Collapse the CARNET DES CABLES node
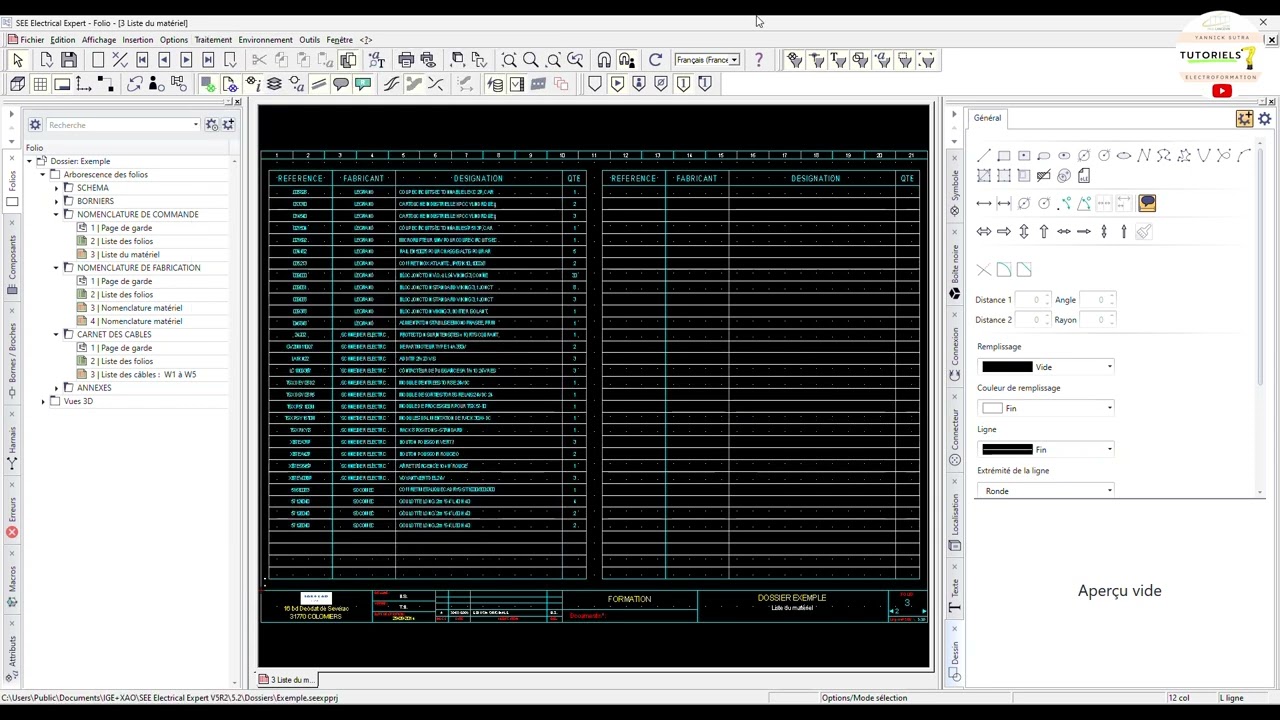 click(x=57, y=334)
